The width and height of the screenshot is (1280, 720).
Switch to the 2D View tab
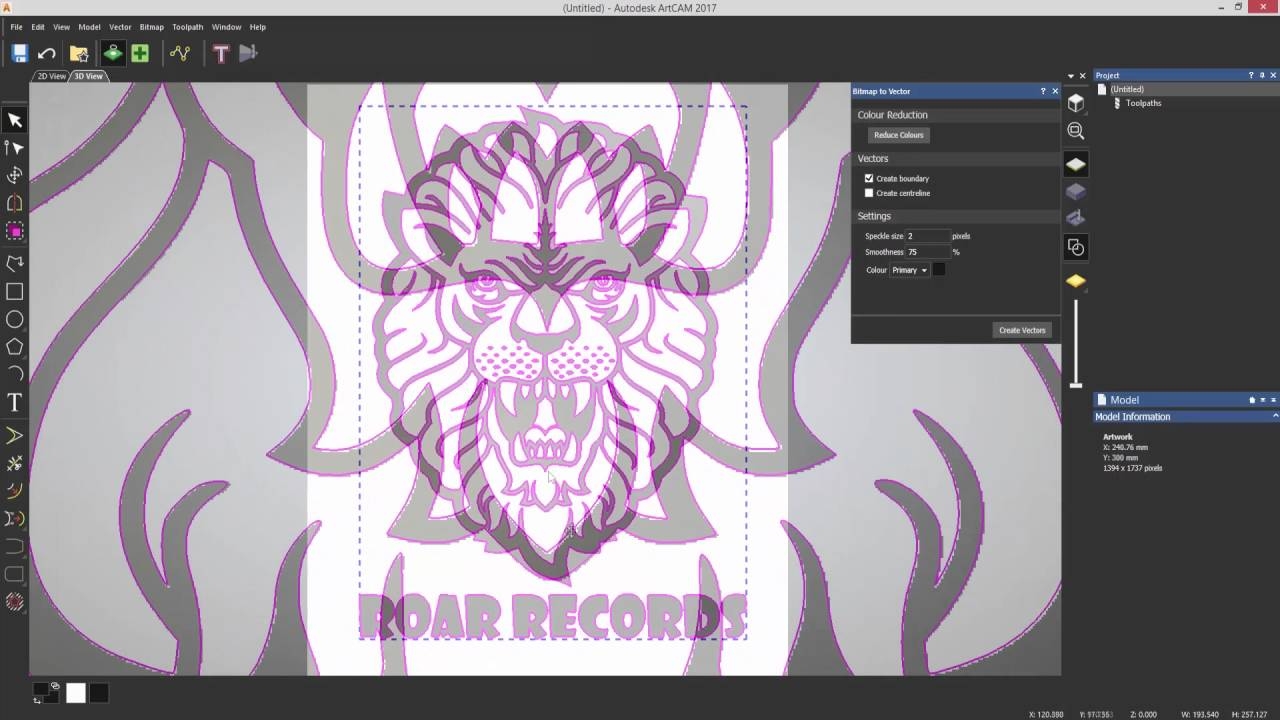pos(51,76)
